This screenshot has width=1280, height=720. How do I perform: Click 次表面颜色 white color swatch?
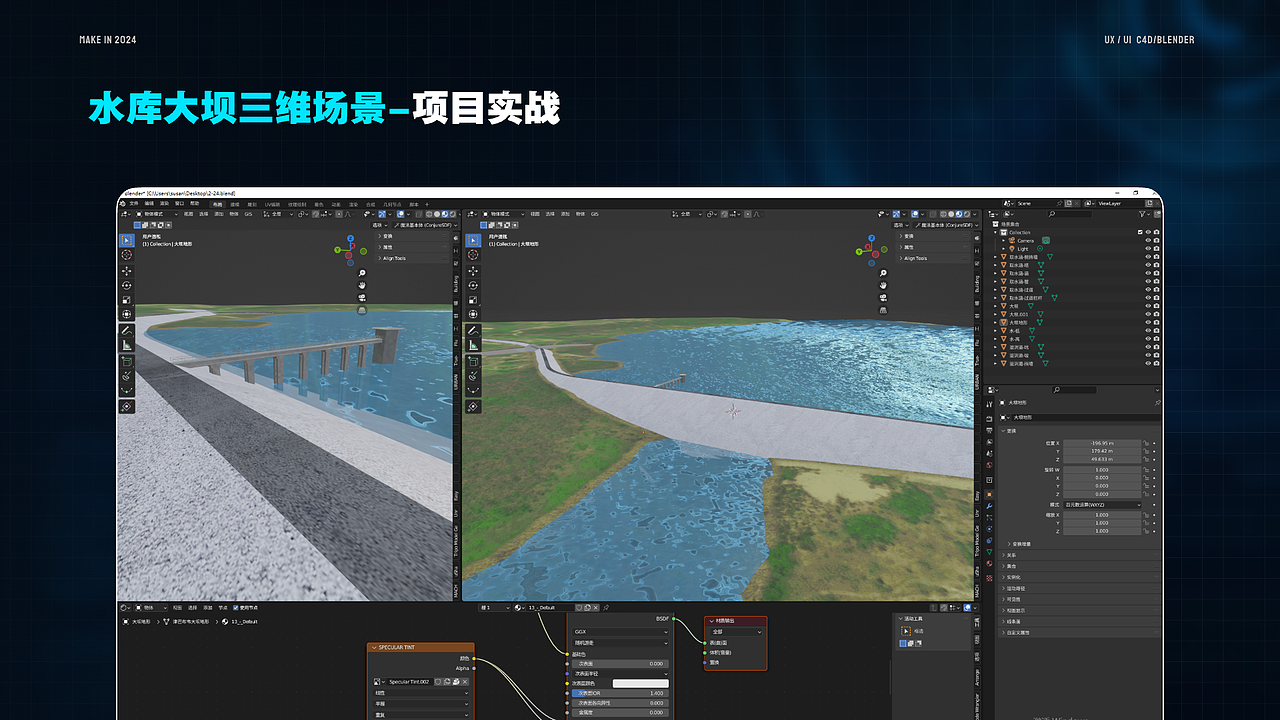pos(640,683)
